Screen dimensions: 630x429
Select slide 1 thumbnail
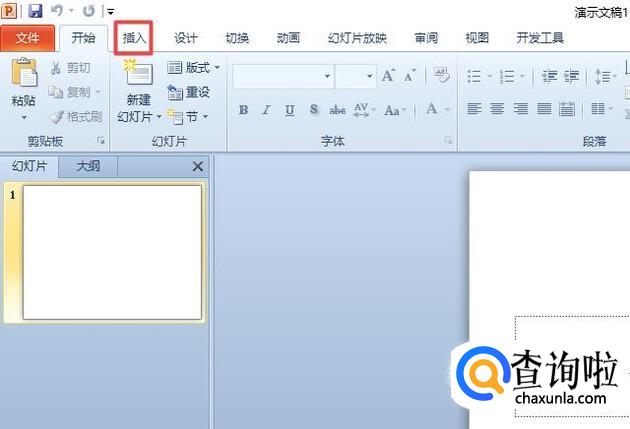click(112, 252)
